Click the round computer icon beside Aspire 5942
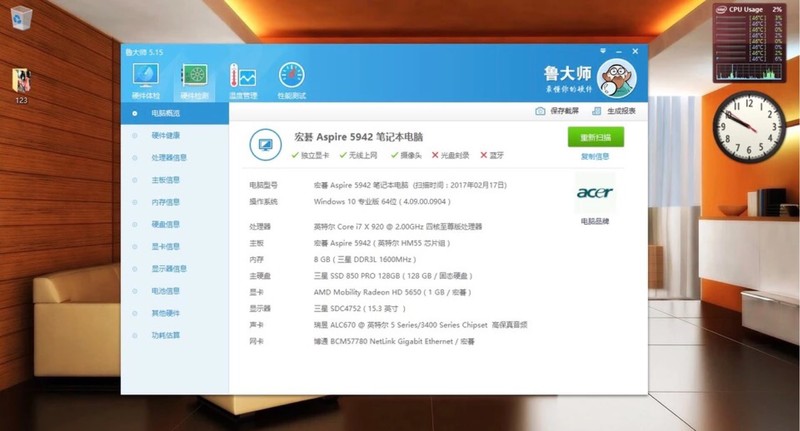The width and height of the screenshot is (800, 431). click(x=265, y=145)
